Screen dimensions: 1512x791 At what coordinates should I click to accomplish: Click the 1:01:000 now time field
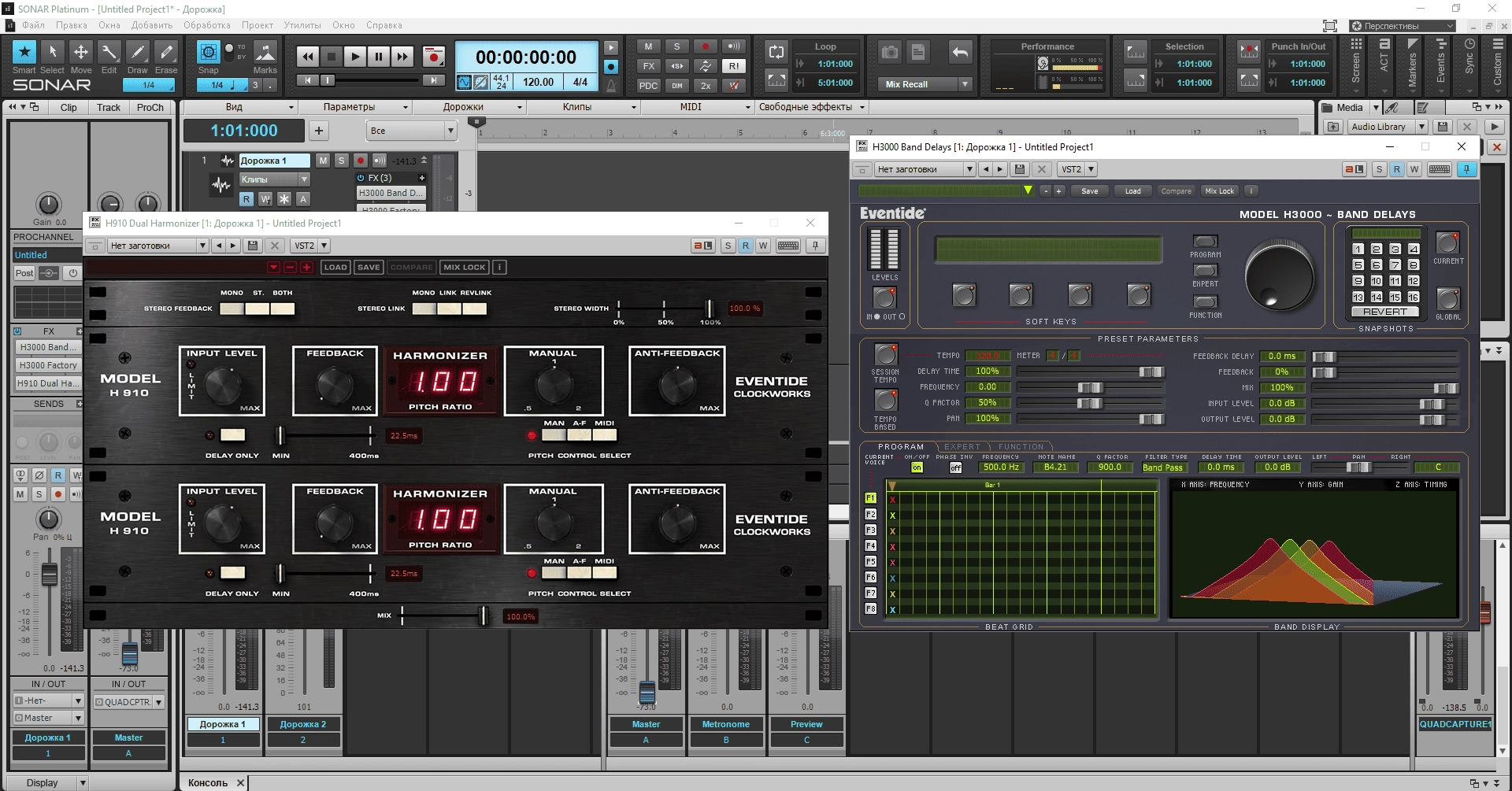coord(244,131)
